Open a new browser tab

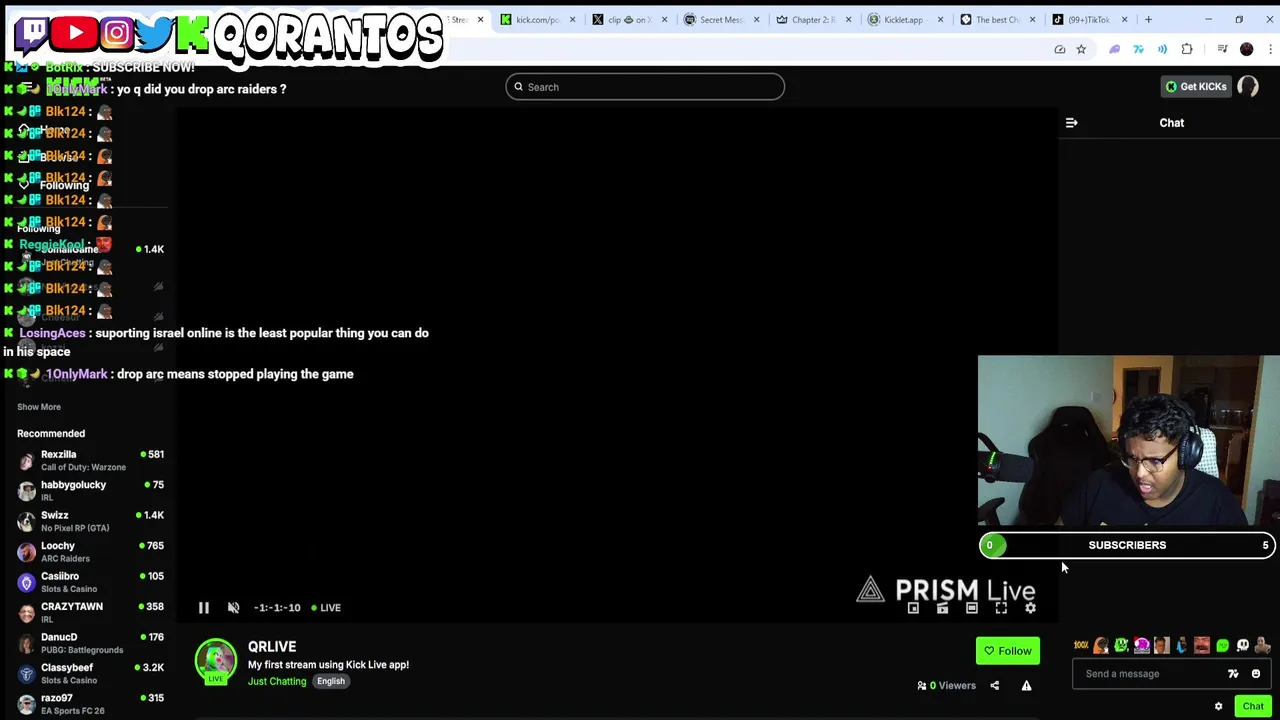pos(1148,20)
